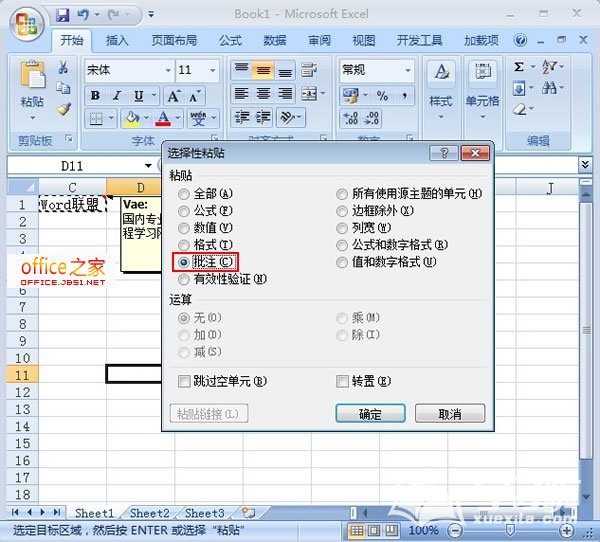600x542 pixels.
Task: Set top vertical alignment
Action: 241,69
